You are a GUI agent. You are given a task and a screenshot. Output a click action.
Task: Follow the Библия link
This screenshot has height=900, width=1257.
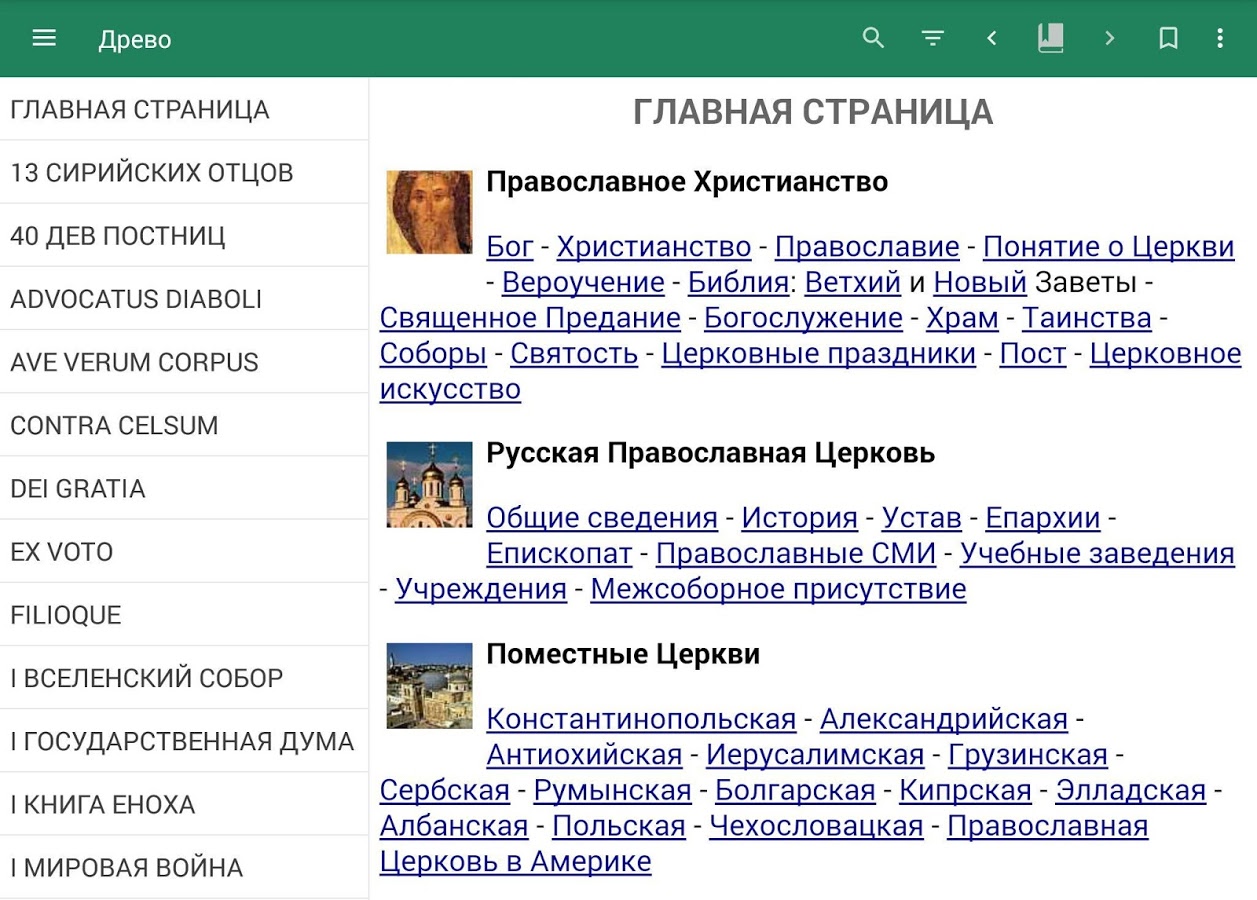(739, 282)
